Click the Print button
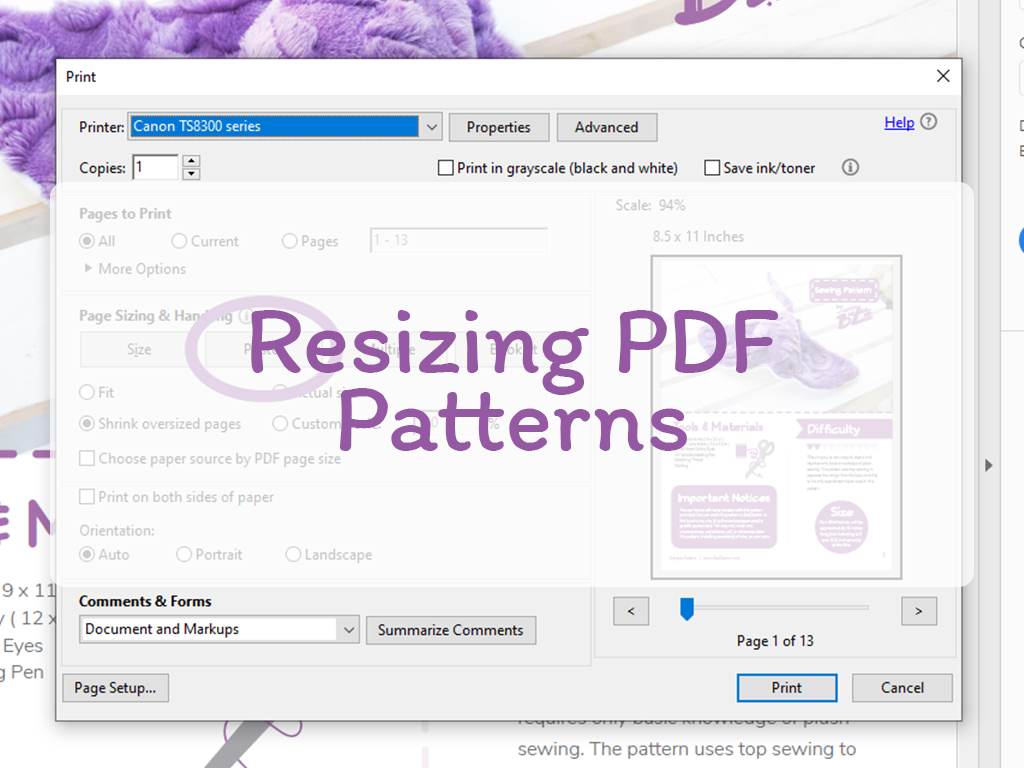This screenshot has height=768, width=1024. click(786, 687)
